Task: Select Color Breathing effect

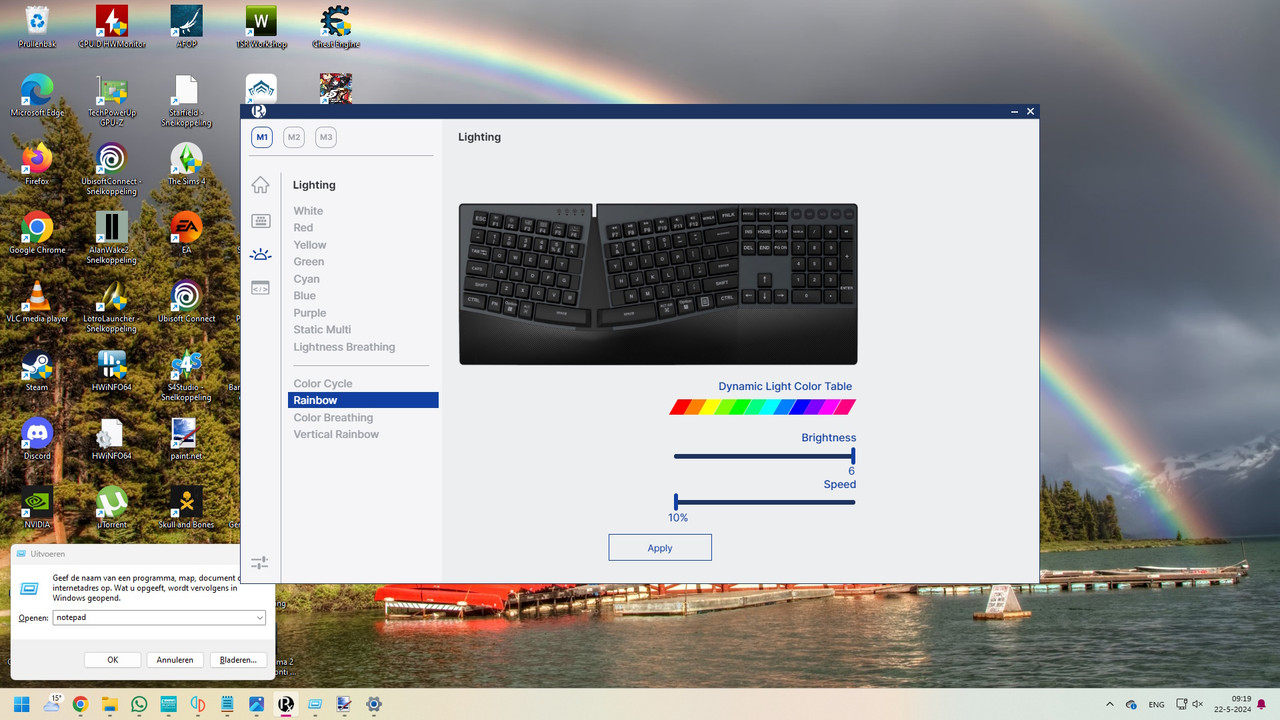Action: [x=333, y=418]
